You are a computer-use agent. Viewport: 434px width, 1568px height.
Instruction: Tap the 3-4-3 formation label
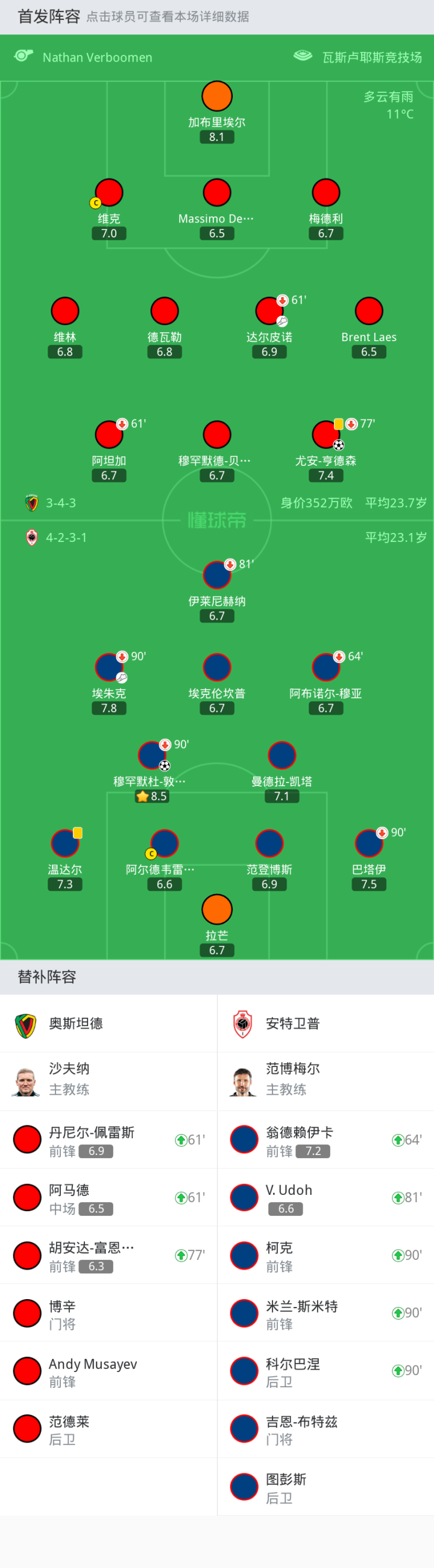pos(61,503)
